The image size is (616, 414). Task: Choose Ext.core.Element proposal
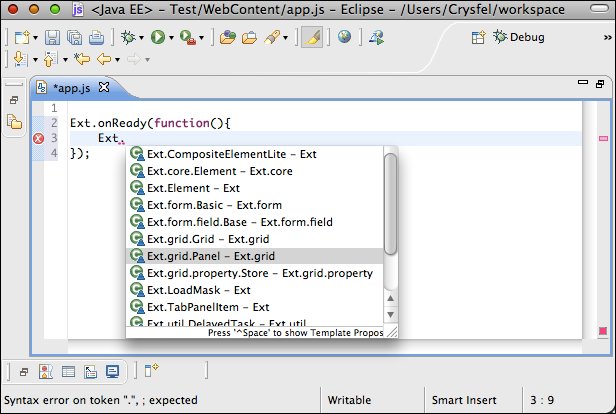255,171
